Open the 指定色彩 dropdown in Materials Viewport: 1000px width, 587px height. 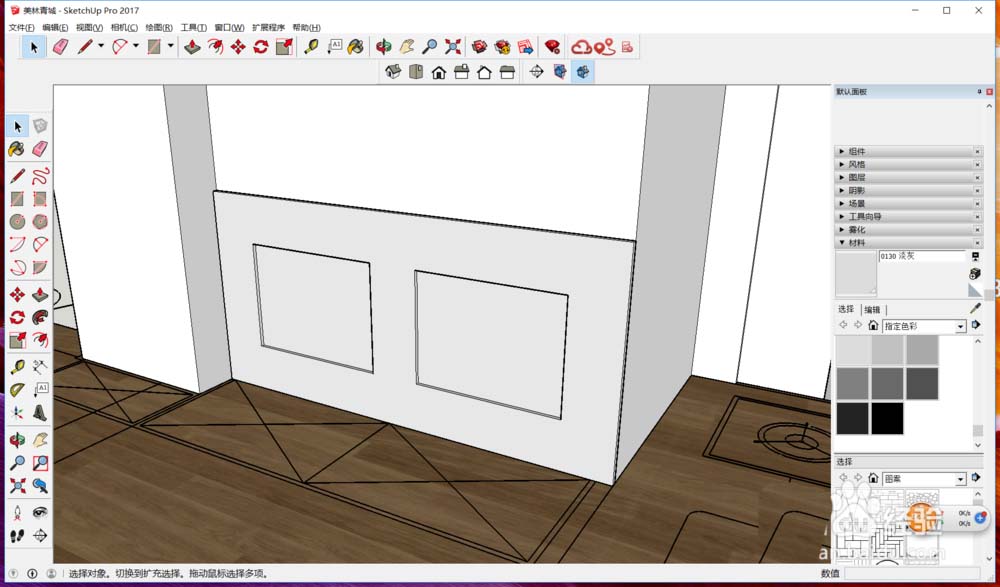960,324
